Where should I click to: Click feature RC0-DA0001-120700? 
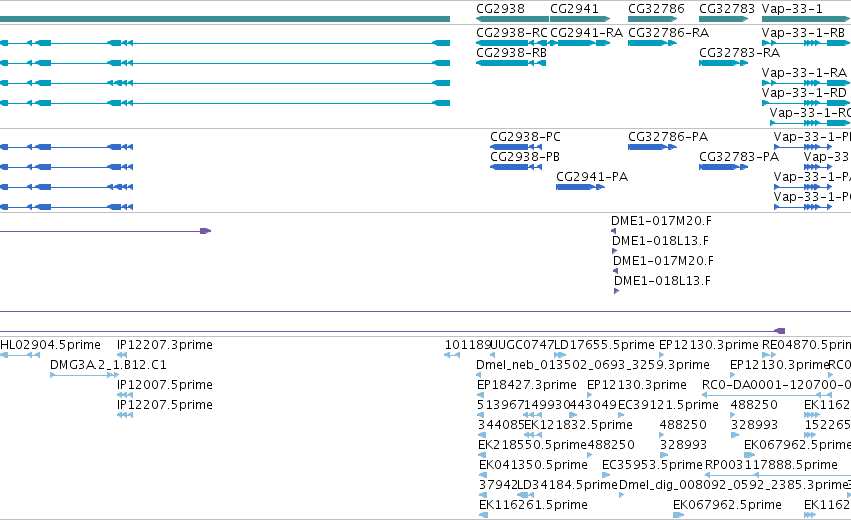pyautogui.click(x=776, y=385)
